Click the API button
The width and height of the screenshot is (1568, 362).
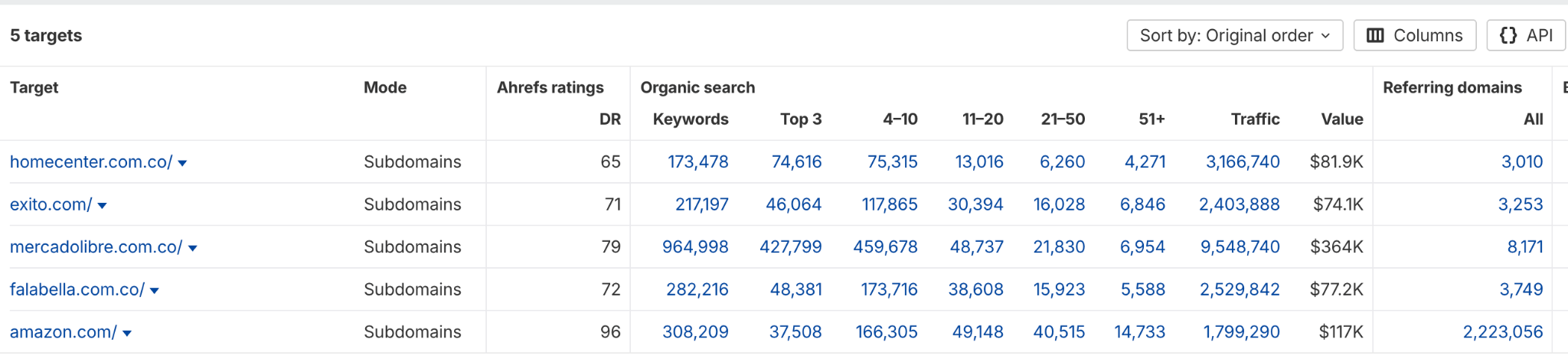tap(1526, 35)
